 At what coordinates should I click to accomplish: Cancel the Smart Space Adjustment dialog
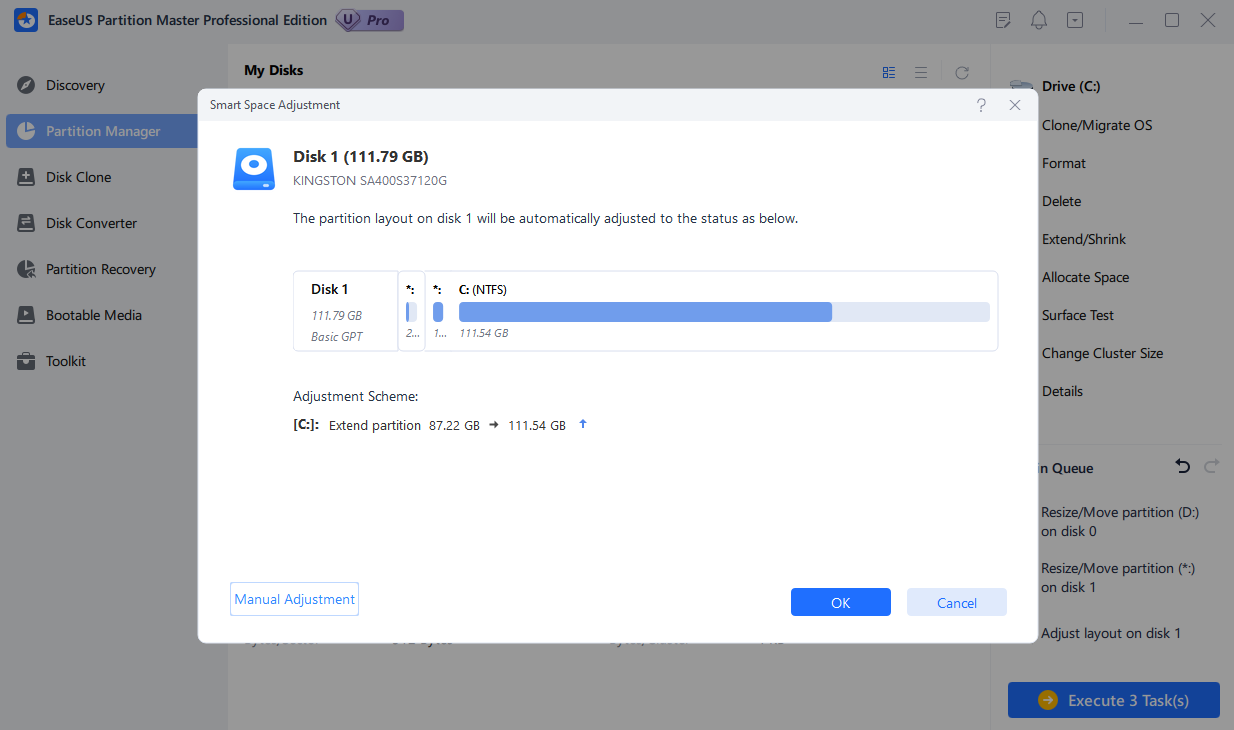pyautogui.click(x=956, y=602)
